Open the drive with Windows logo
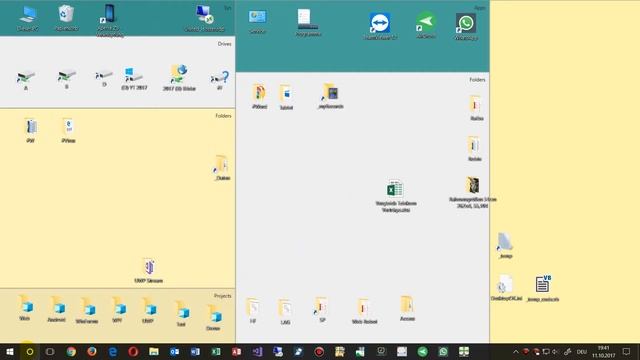Image resolution: width=640 pixels, height=360 pixels. point(134,78)
